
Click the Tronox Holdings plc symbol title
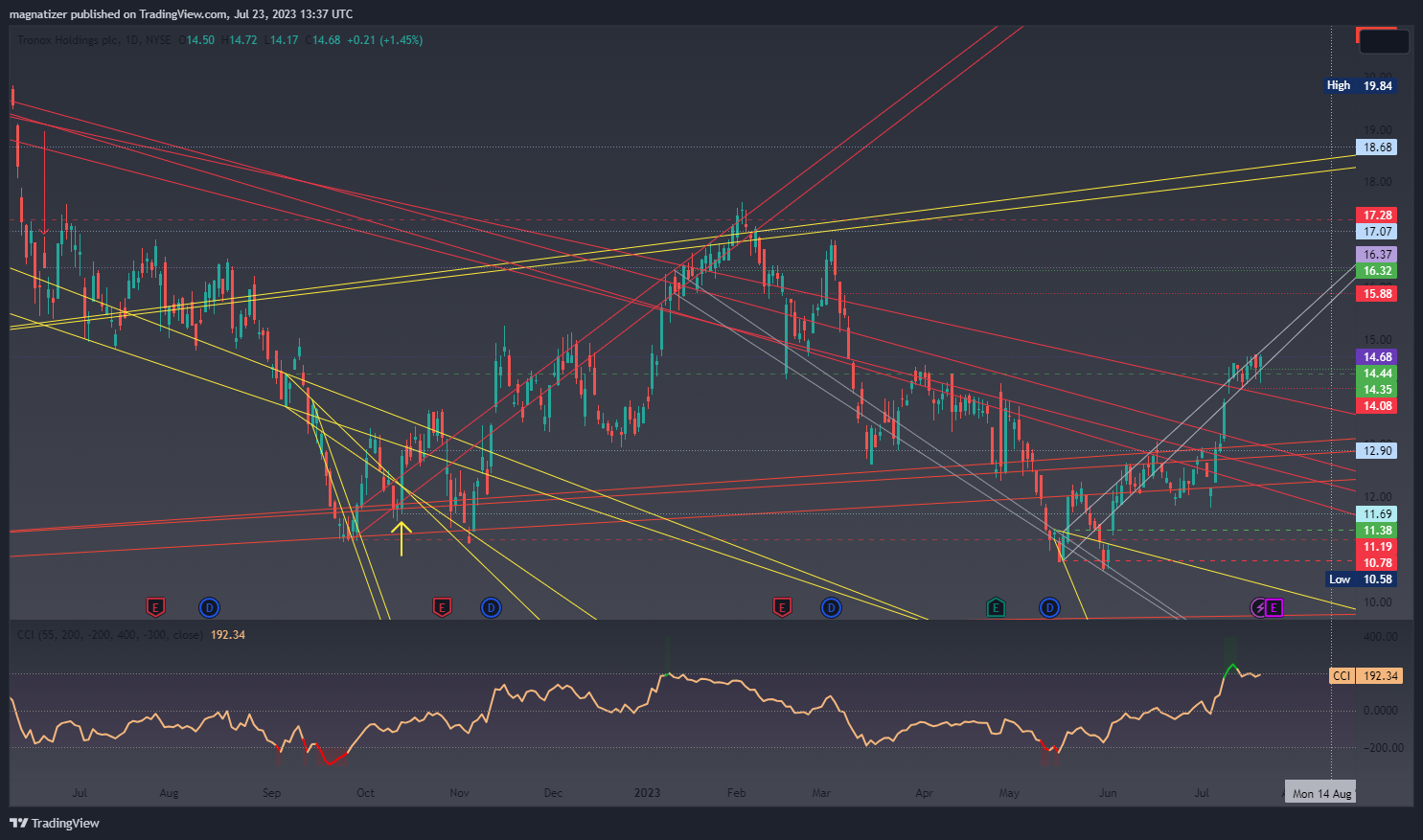click(x=69, y=40)
